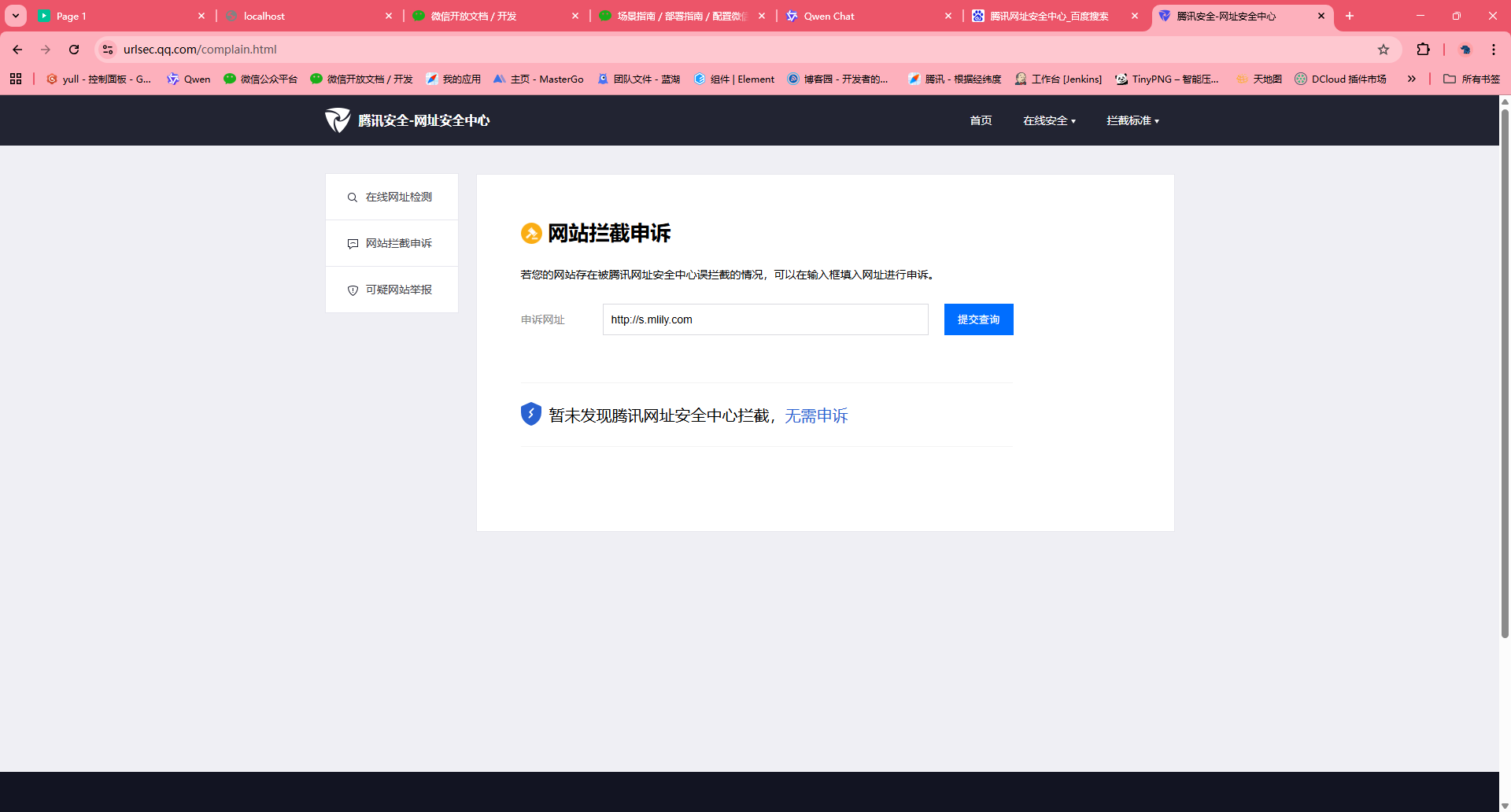Expand the 拦截标准 dropdown menu
1511x812 pixels.
click(1132, 120)
